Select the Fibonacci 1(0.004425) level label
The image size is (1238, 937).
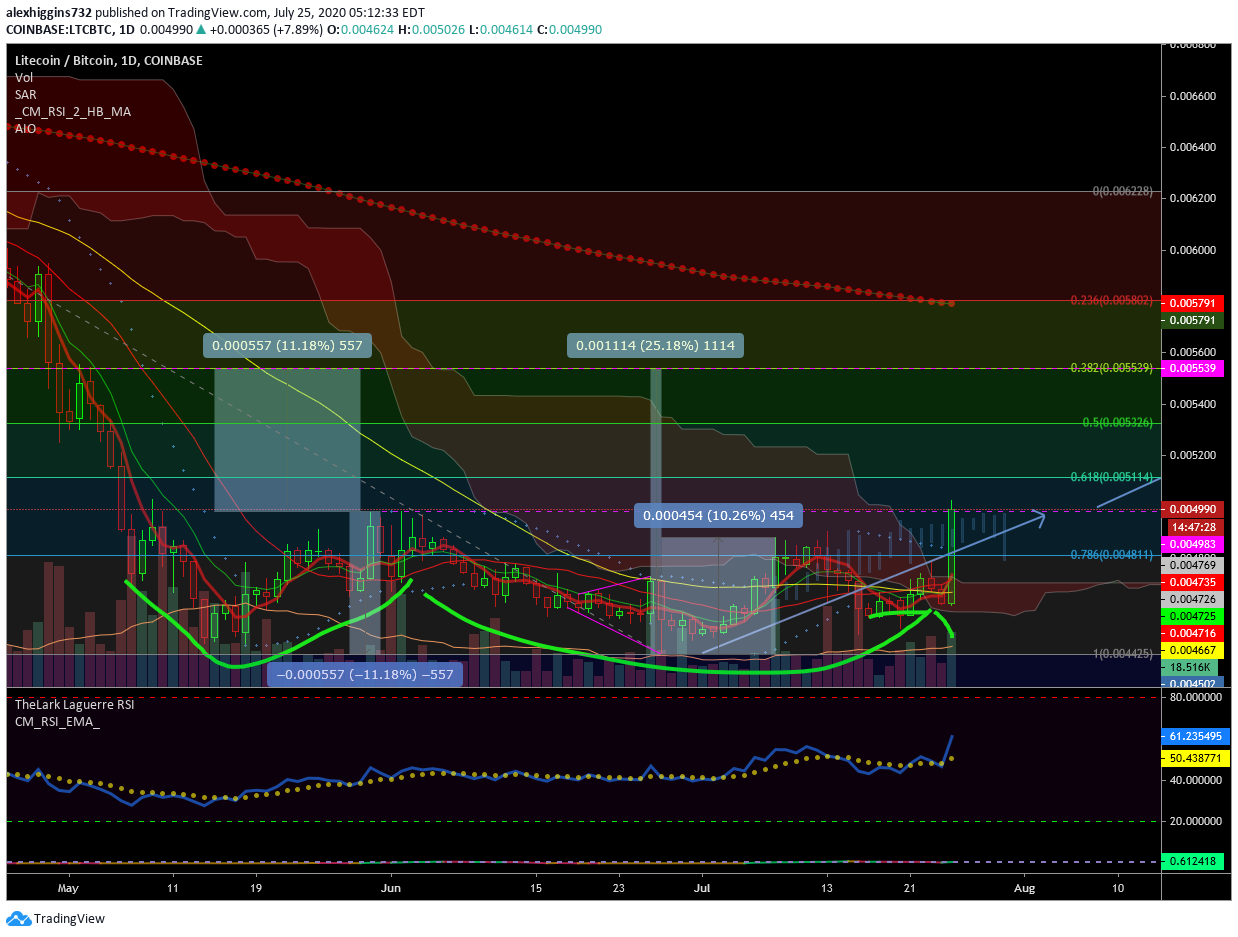1123,654
